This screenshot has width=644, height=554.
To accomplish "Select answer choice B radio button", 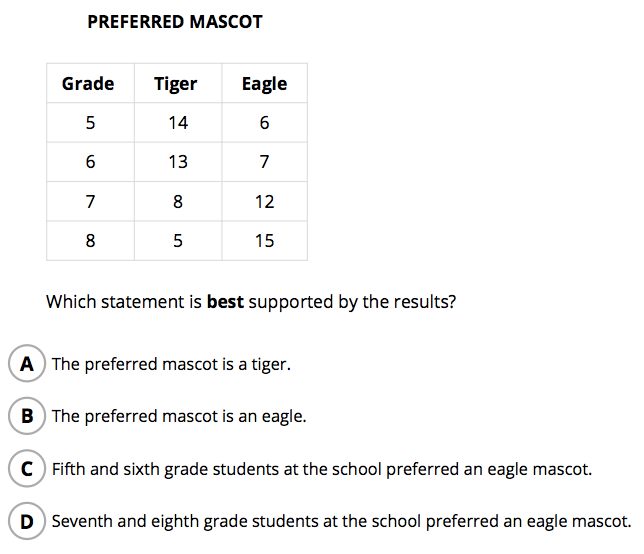I will tap(27, 416).
